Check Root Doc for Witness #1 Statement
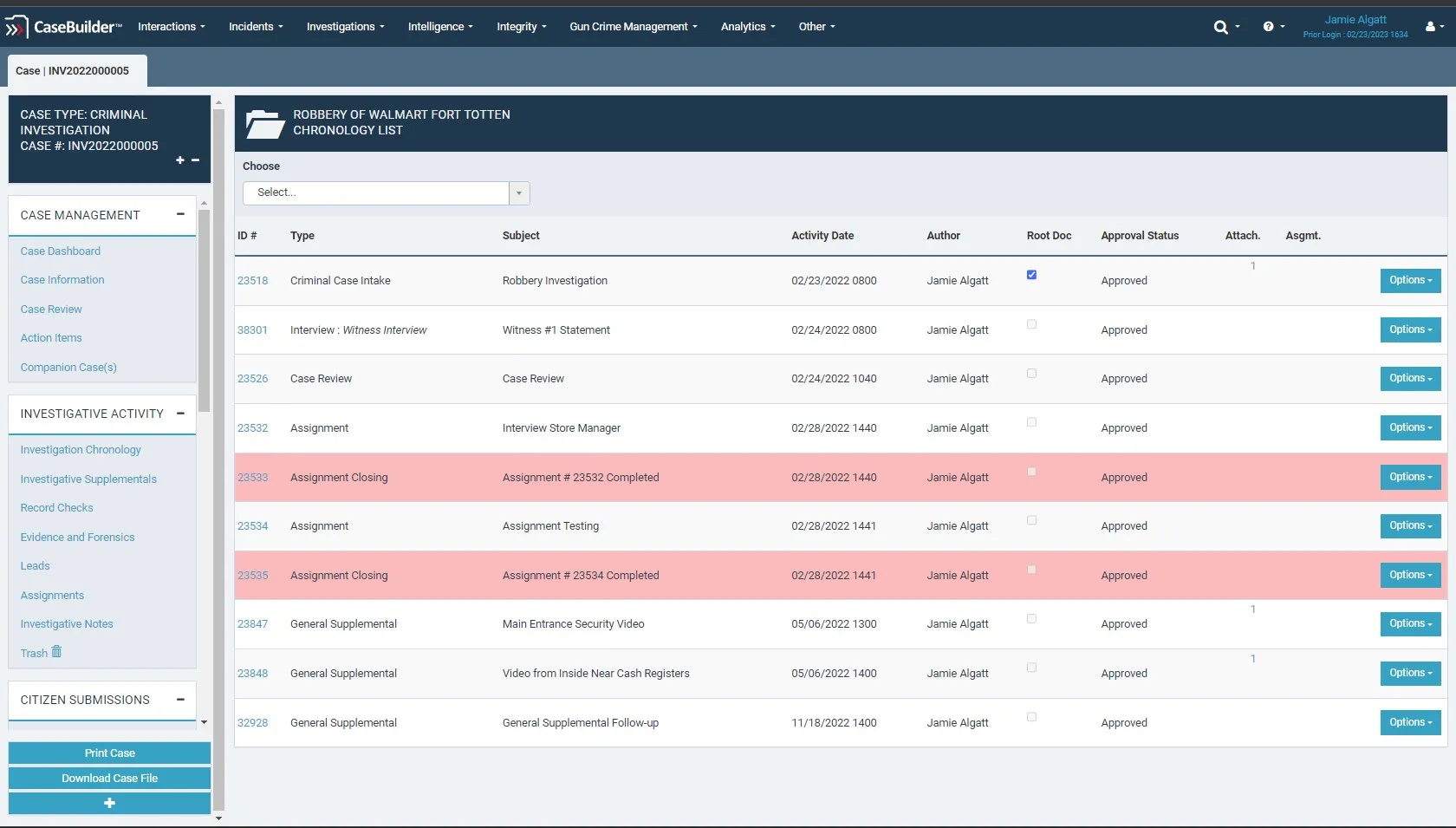 point(1031,324)
